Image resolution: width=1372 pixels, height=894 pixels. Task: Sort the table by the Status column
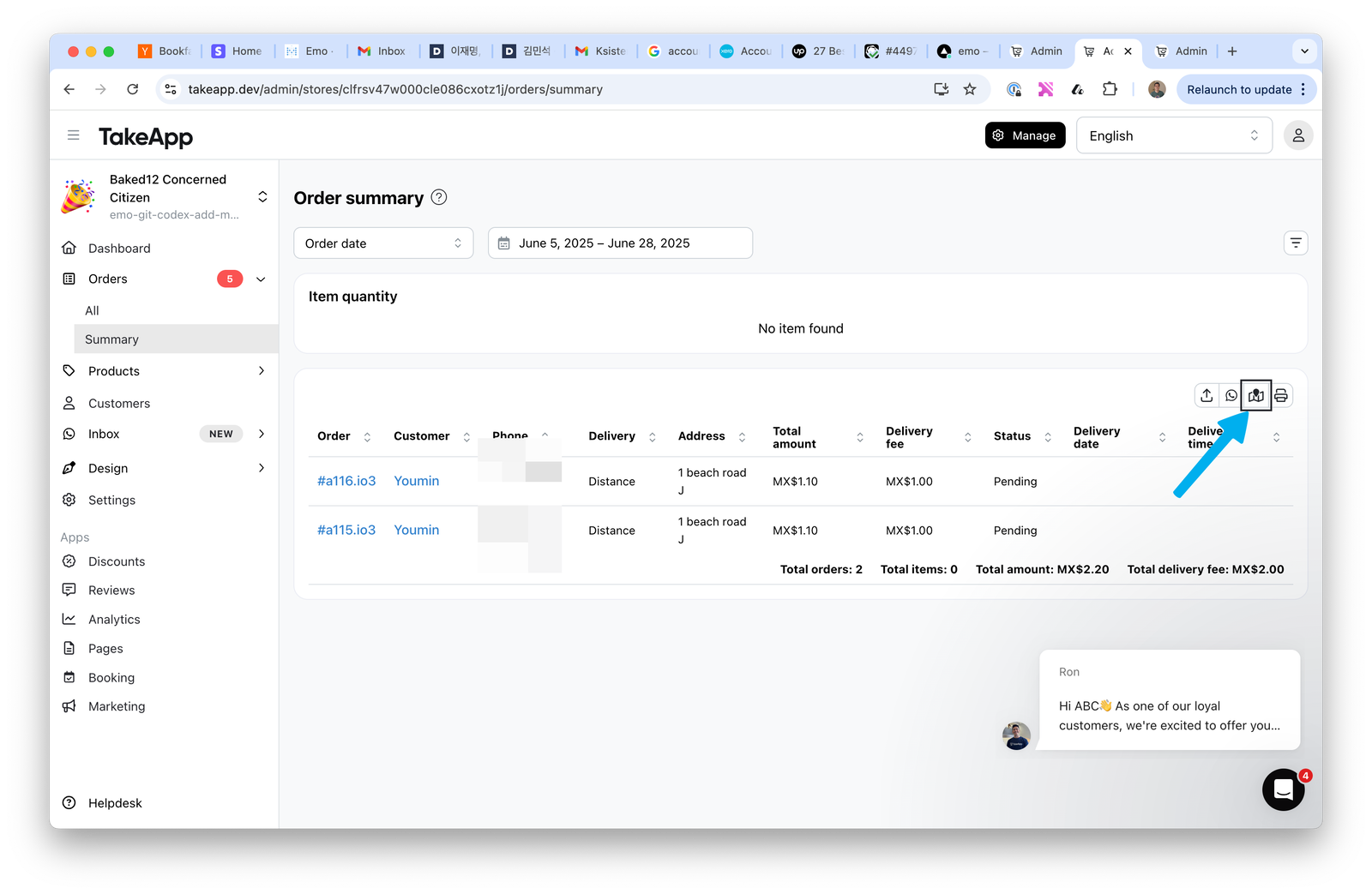click(1048, 437)
